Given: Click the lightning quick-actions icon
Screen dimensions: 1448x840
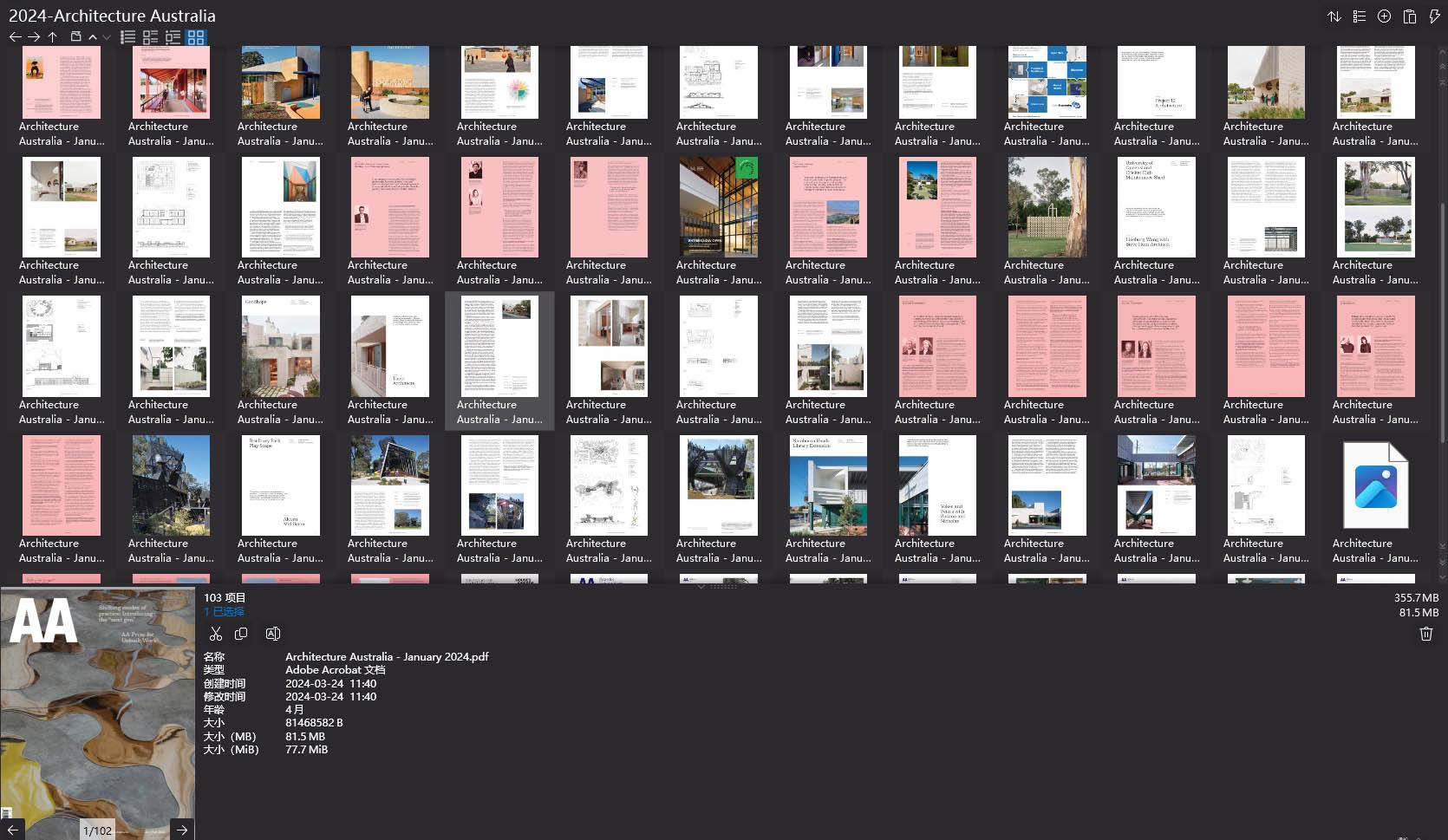Looking at the screenshot, I should tap(1435, 16).
